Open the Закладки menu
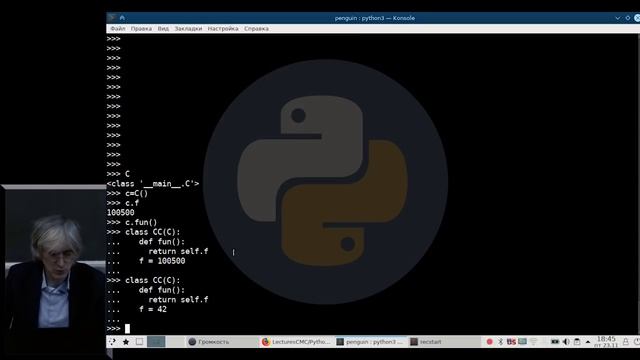Screen dimensions: 640x360 pyautogui.click(x=188, y=29)
